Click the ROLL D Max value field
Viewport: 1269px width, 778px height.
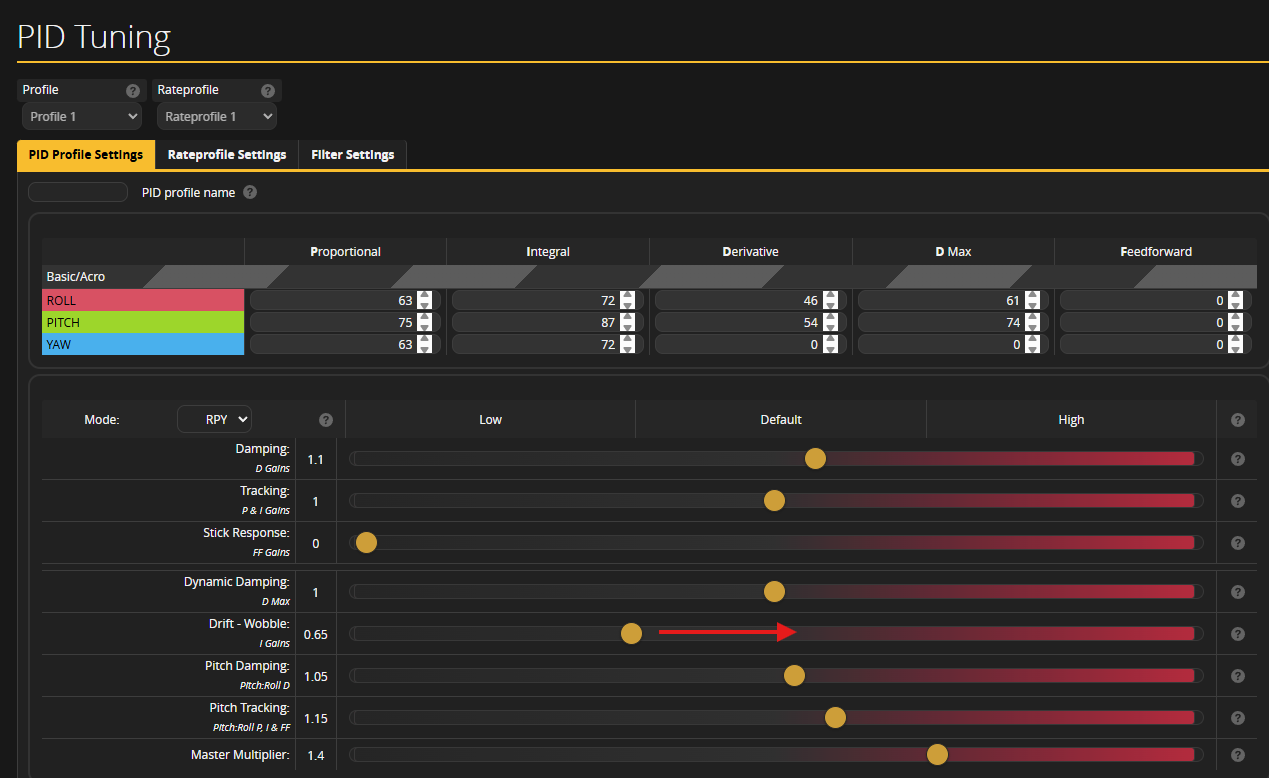(x=953, y=300)
